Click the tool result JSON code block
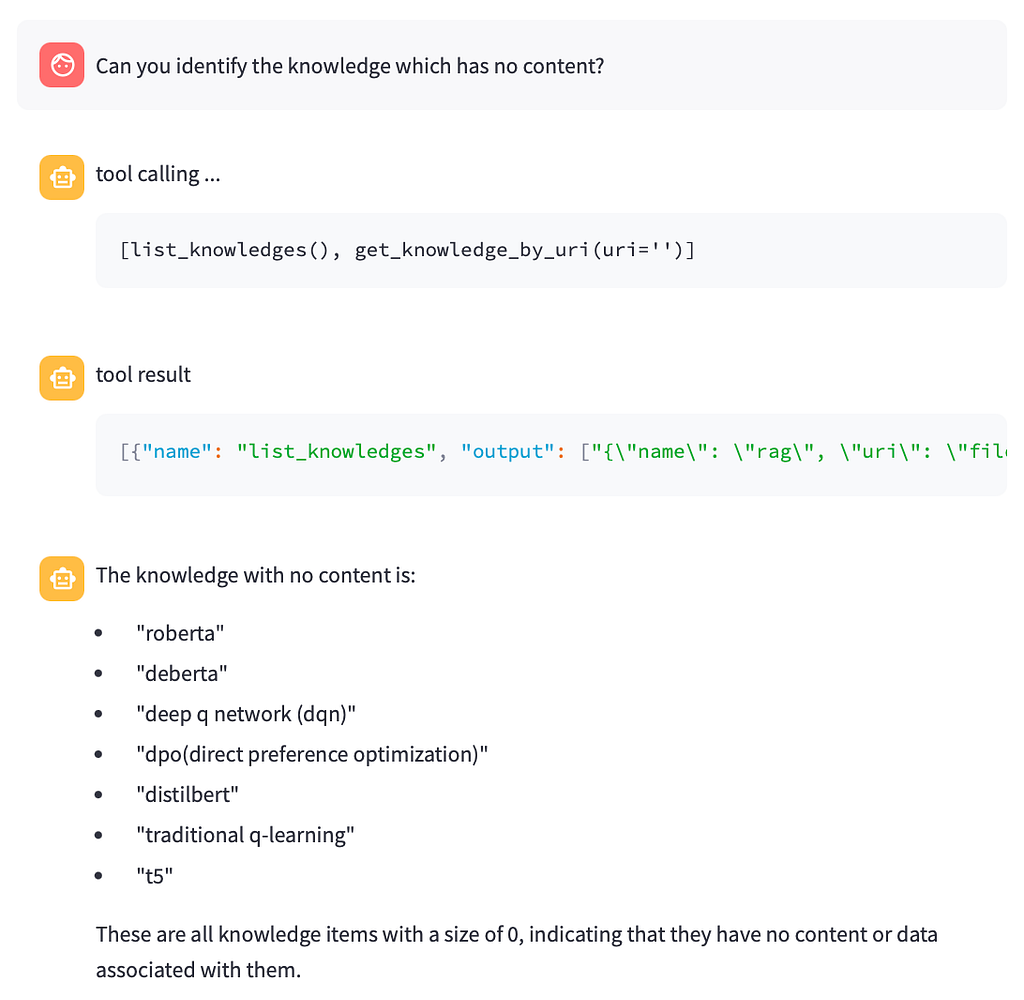The height and width of the screenshot is (1000, 1024). click(551, 454)
